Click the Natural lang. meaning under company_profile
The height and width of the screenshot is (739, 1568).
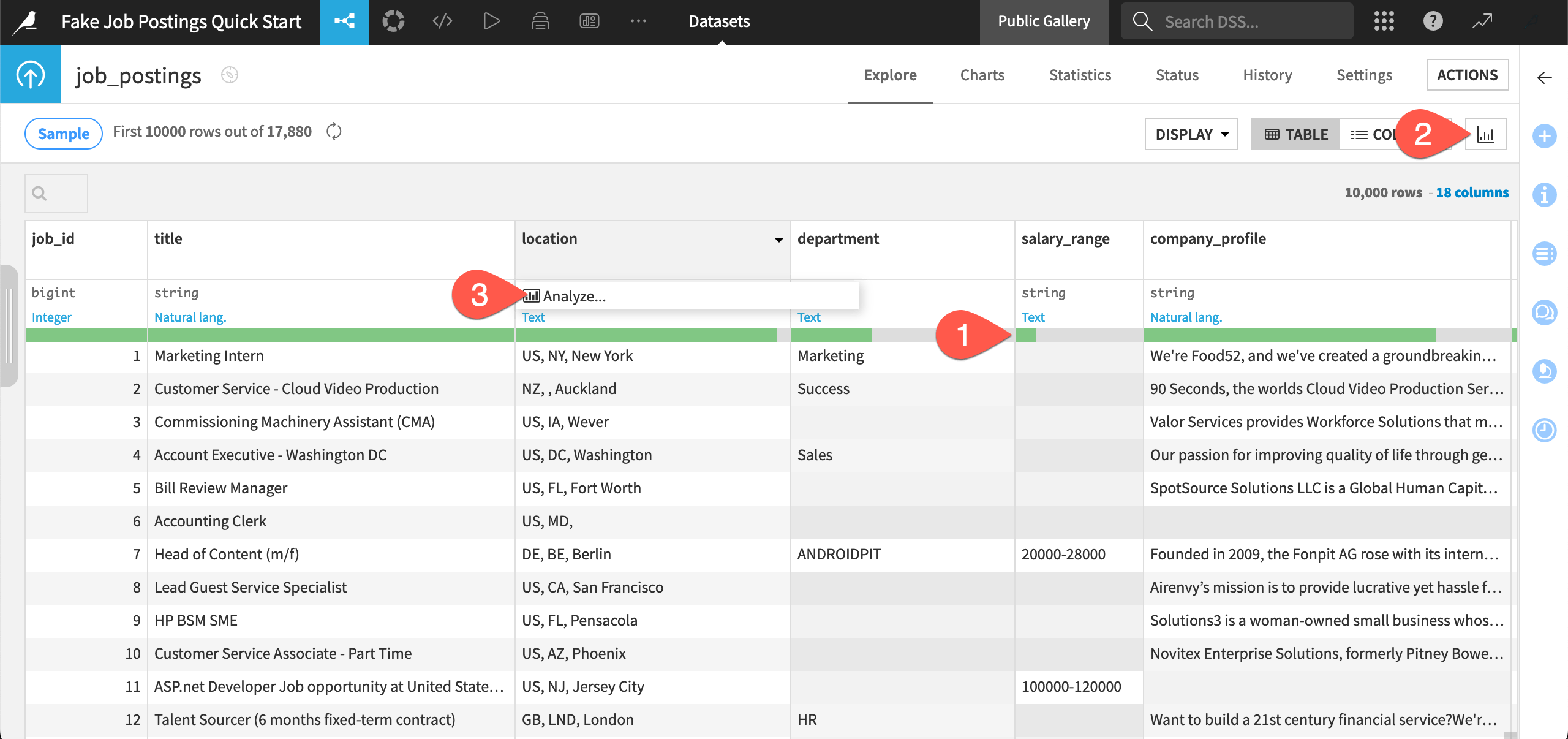[1186, 317]
